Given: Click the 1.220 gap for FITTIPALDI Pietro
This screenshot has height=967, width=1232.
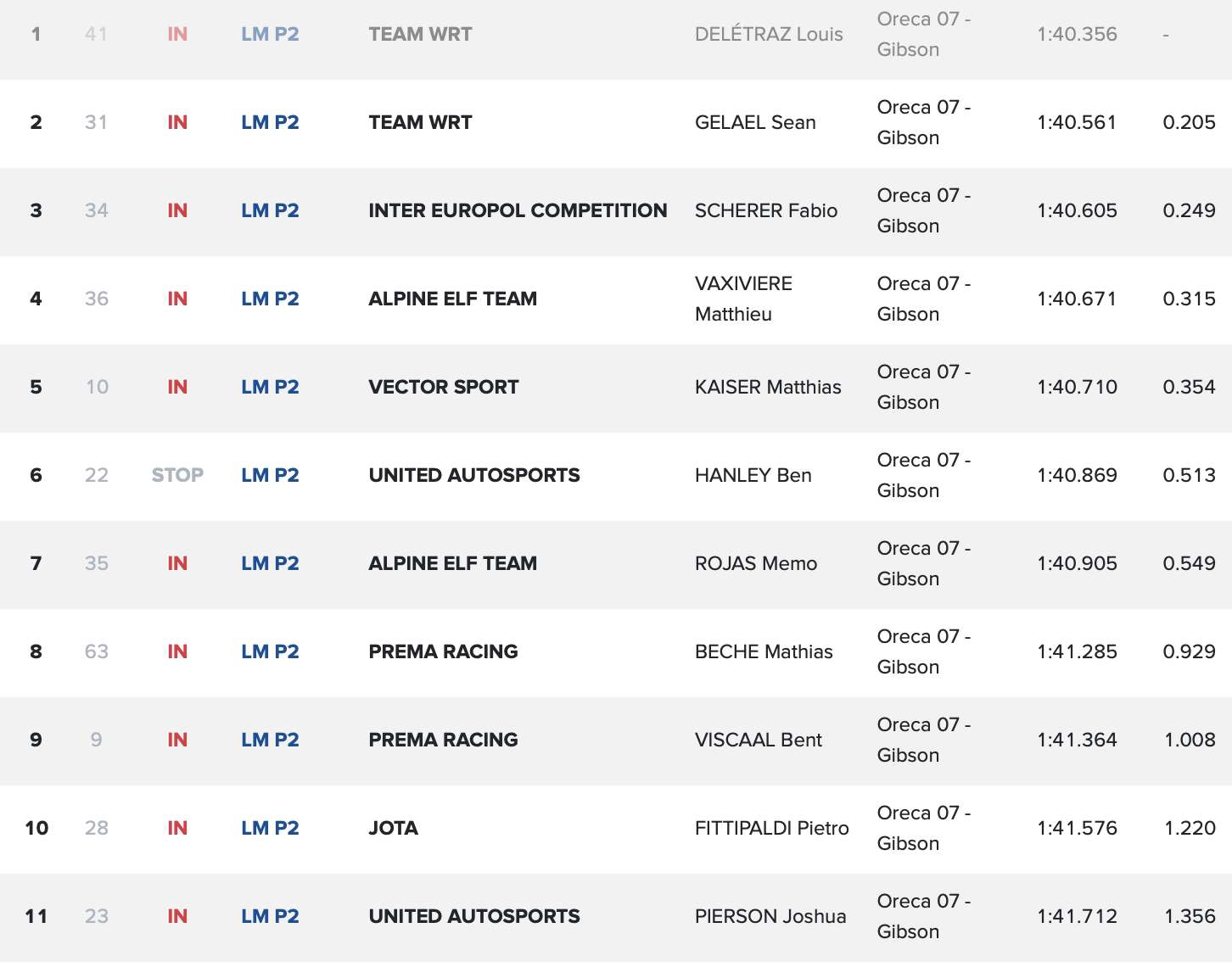Looking at the screenshot, I should tap(1190, 828).
